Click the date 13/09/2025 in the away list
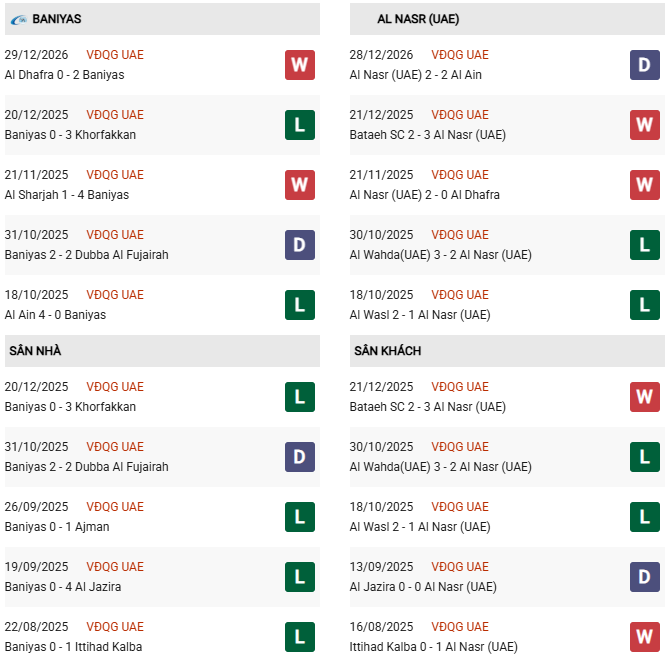Image resolution: width=666 pixels, height=662 pixels. tap(381, 567)
